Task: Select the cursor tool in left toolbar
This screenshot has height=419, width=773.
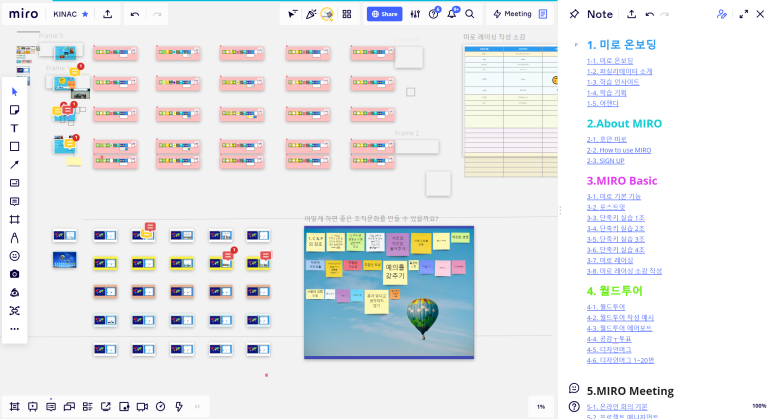Action: click(x=14, y=92)
